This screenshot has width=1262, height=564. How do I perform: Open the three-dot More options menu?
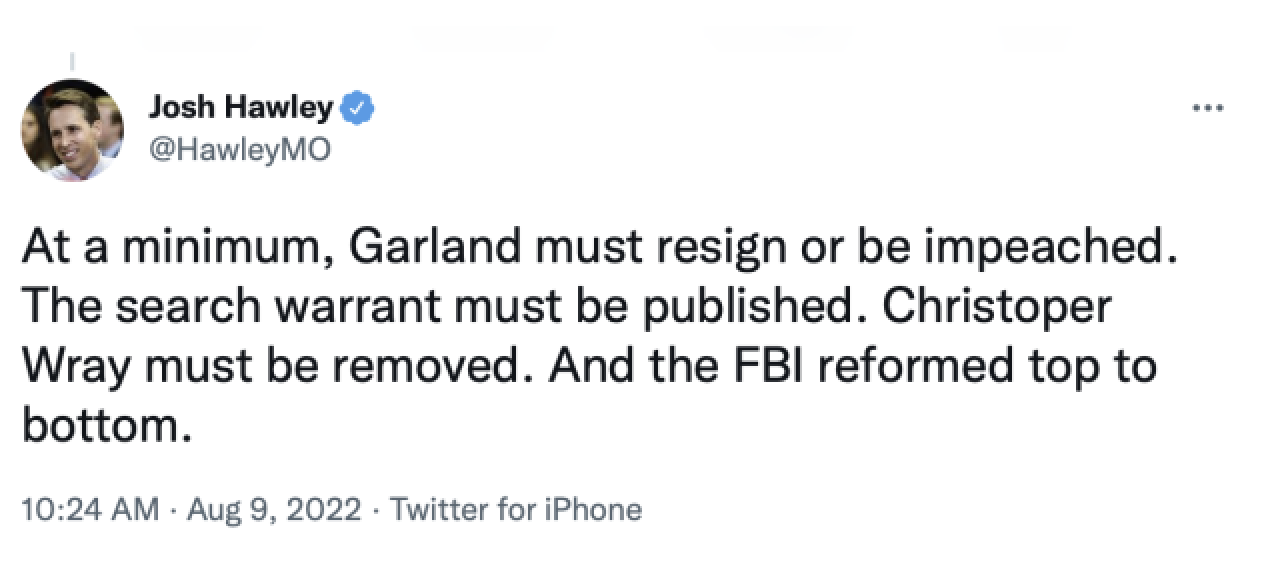click(x=1209, y=109)
